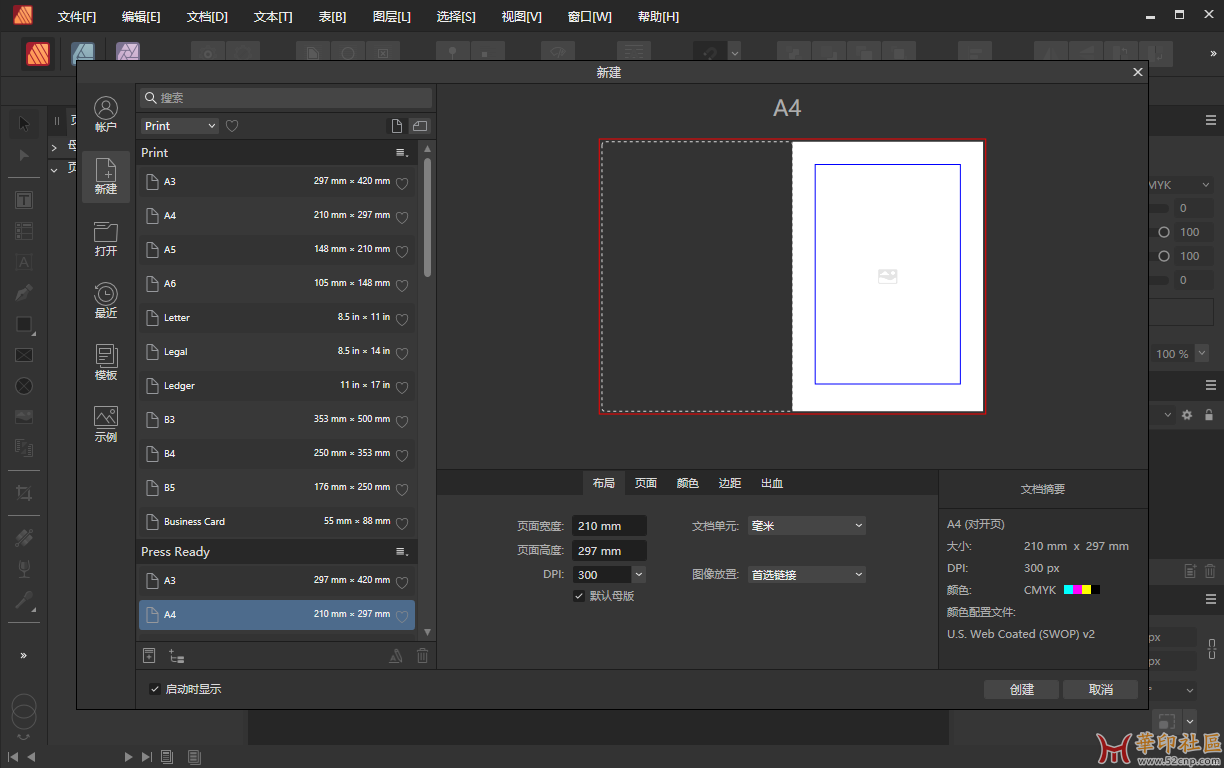
Task: Select the Picture Frame Rectangle tool
Action: [24, 355]
